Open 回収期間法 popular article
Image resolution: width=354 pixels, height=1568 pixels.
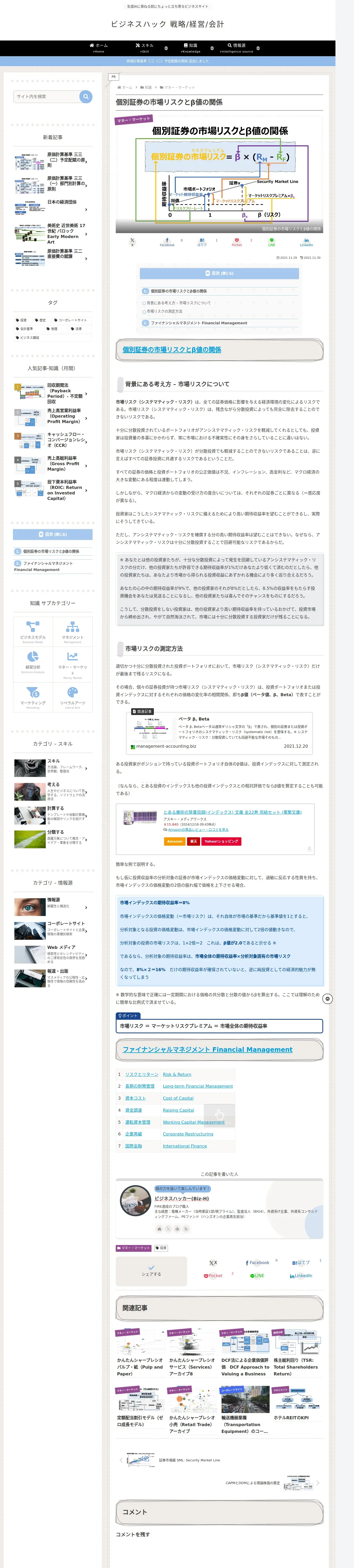click(x=53, y=394)
